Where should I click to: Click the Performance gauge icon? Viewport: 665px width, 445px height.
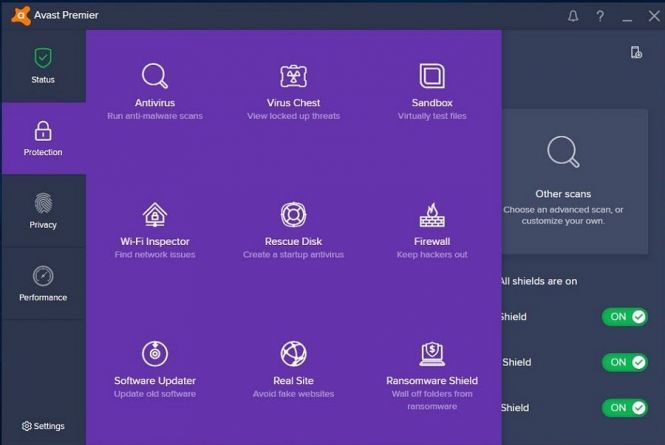click(x=43, y=276)
